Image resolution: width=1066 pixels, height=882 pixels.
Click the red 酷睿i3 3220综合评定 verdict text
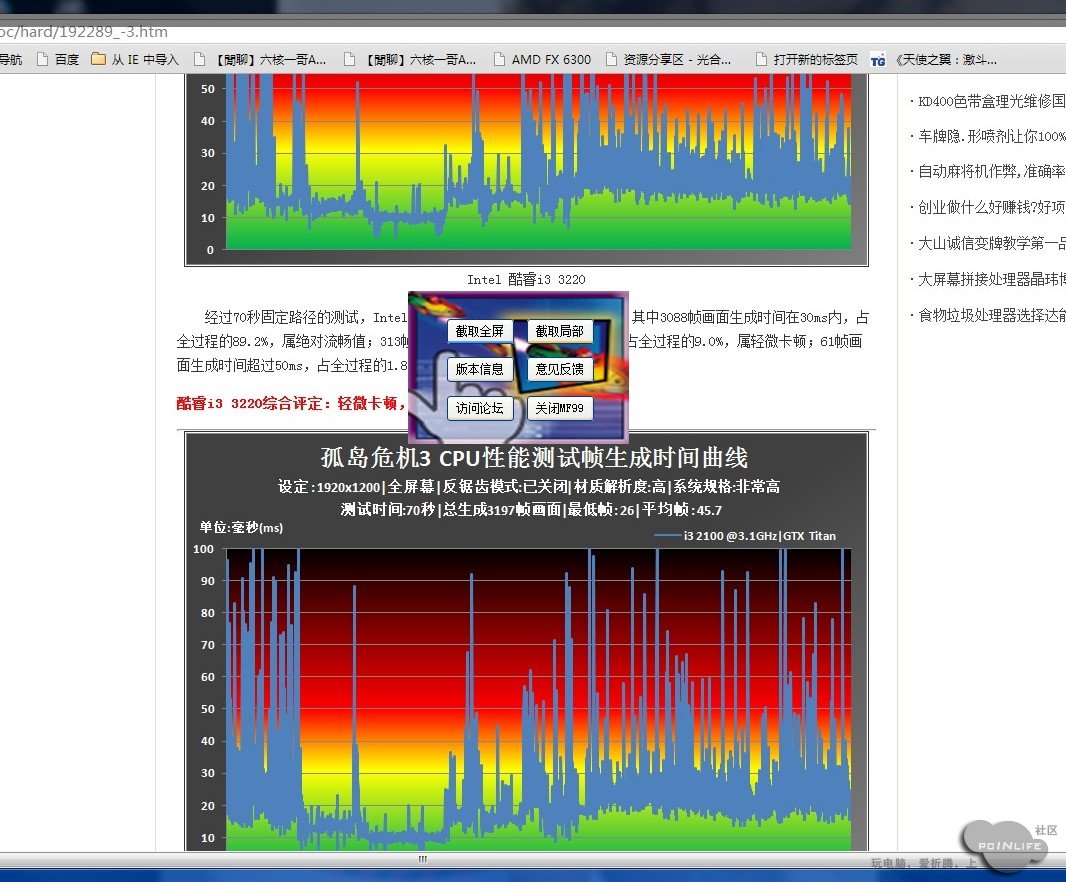tap(291, 403)
